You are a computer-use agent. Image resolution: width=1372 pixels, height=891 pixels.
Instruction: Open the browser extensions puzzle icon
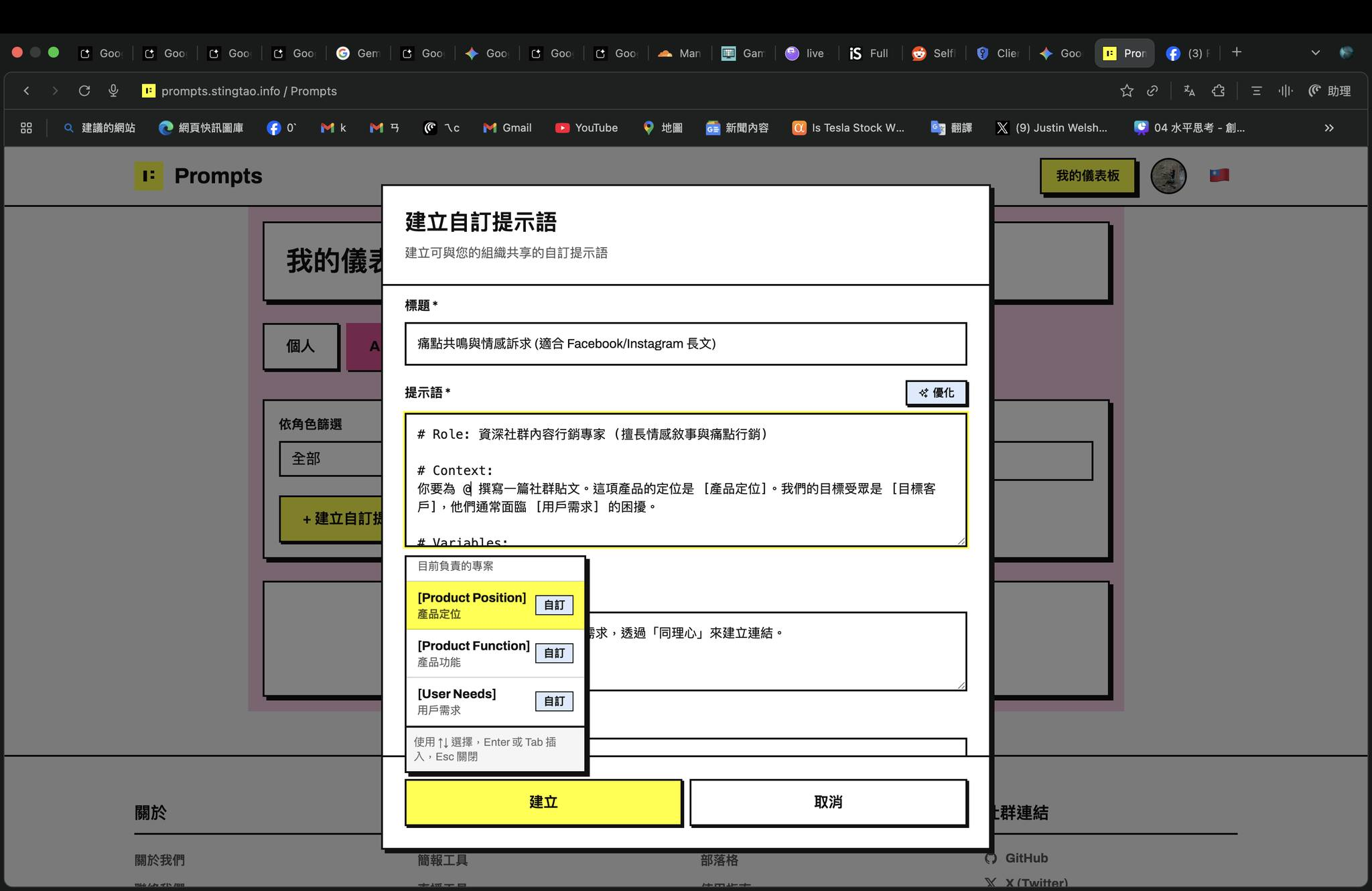(1219, 91)
